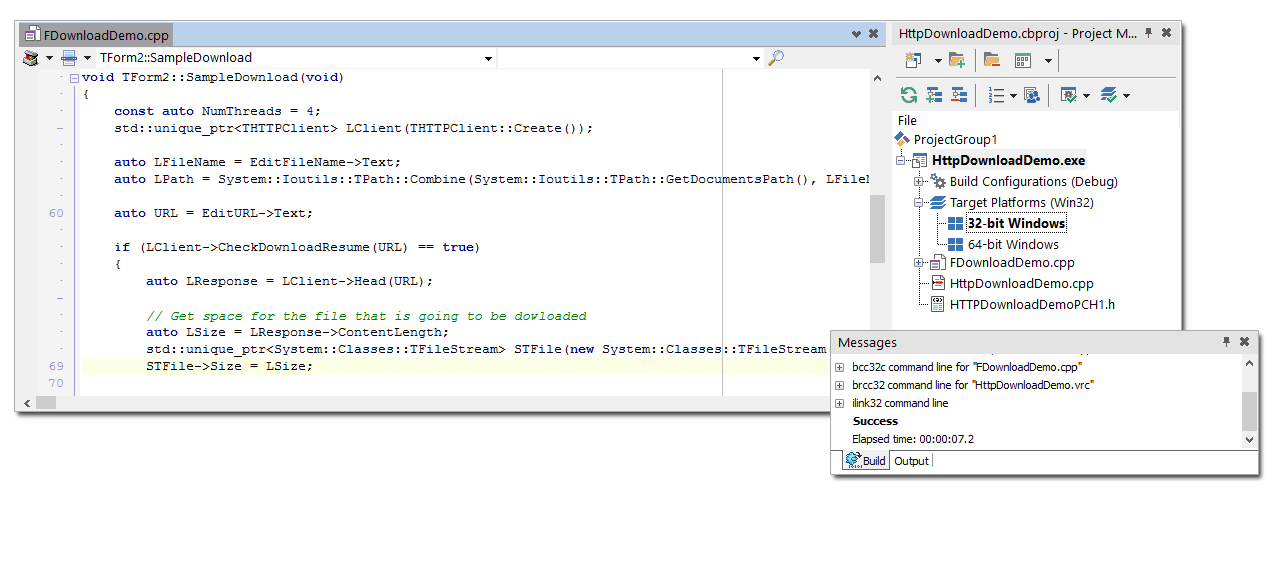Click the File column header
The height and width of the screenshot is (561, 1283).
tap(907, 121)
